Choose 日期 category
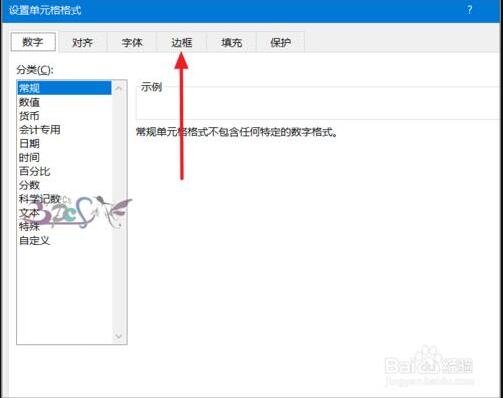 (64, 143)
